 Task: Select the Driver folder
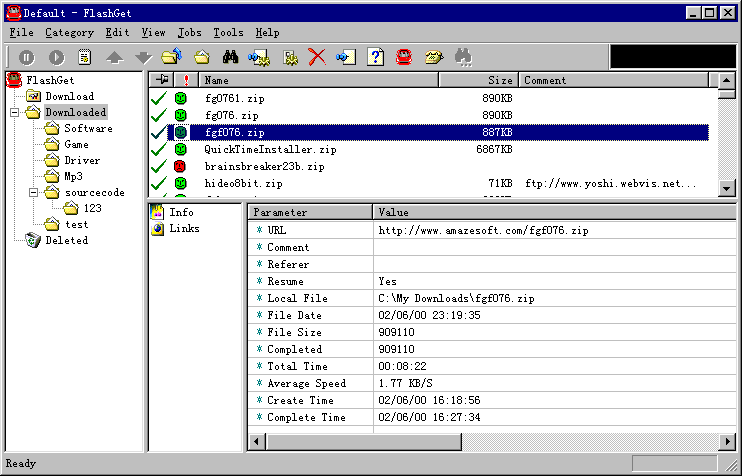(x=82, y=160)
